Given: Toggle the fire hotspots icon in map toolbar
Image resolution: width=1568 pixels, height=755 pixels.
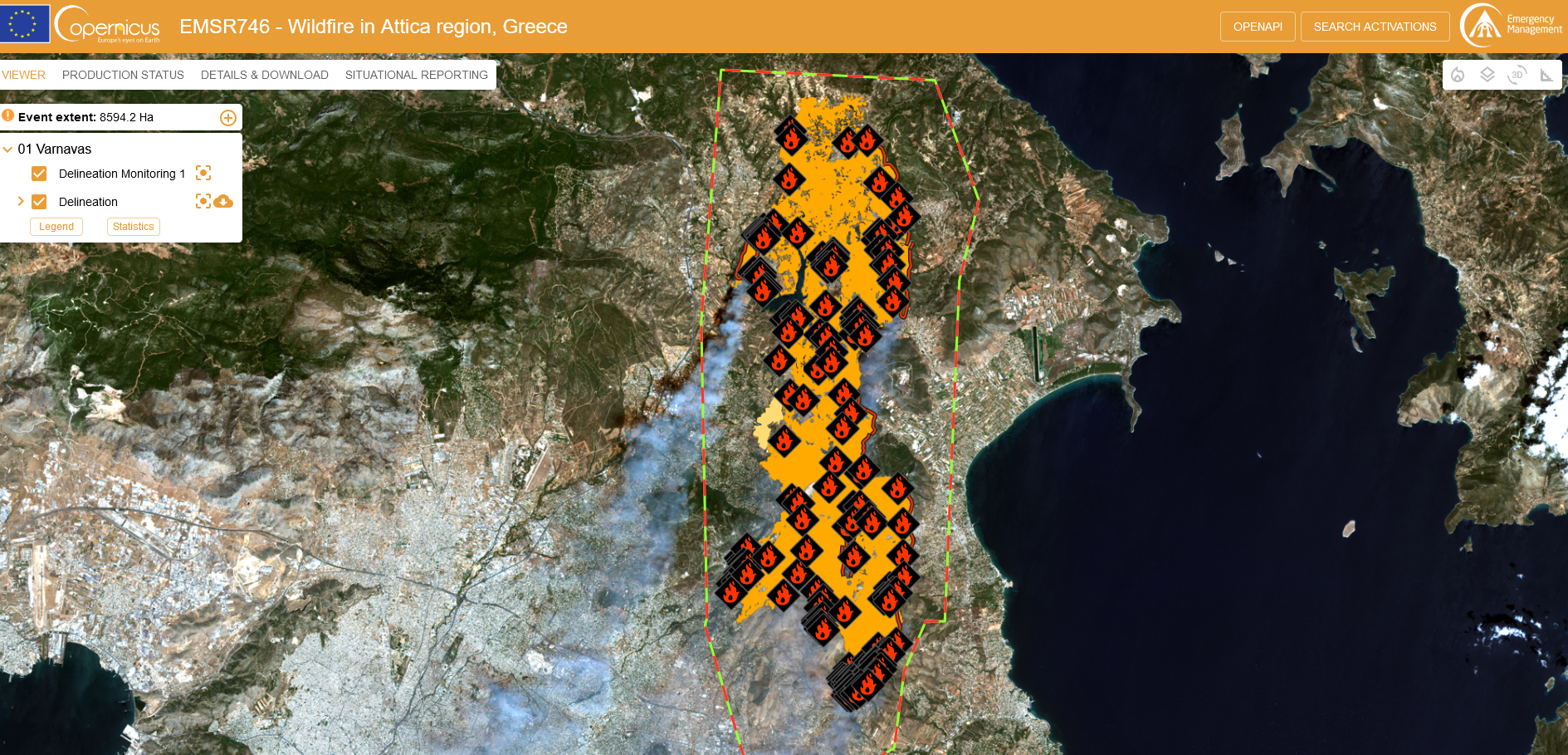Looking at the screenshot, I should tap(1458, 75).
